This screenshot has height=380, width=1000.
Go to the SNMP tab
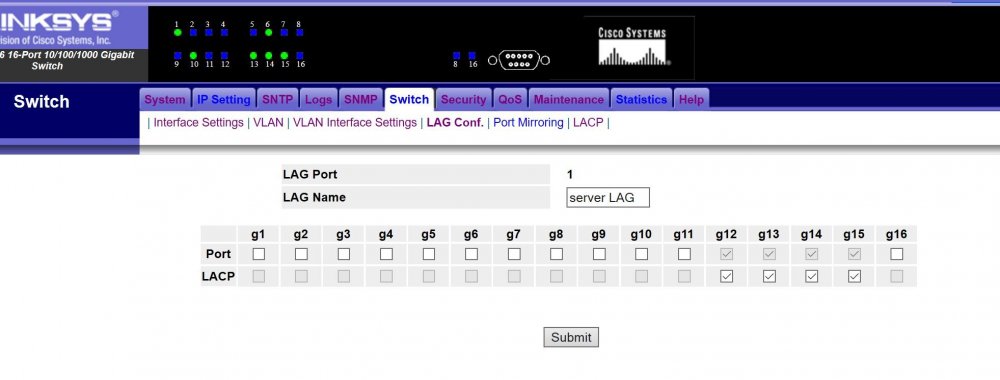360,99
